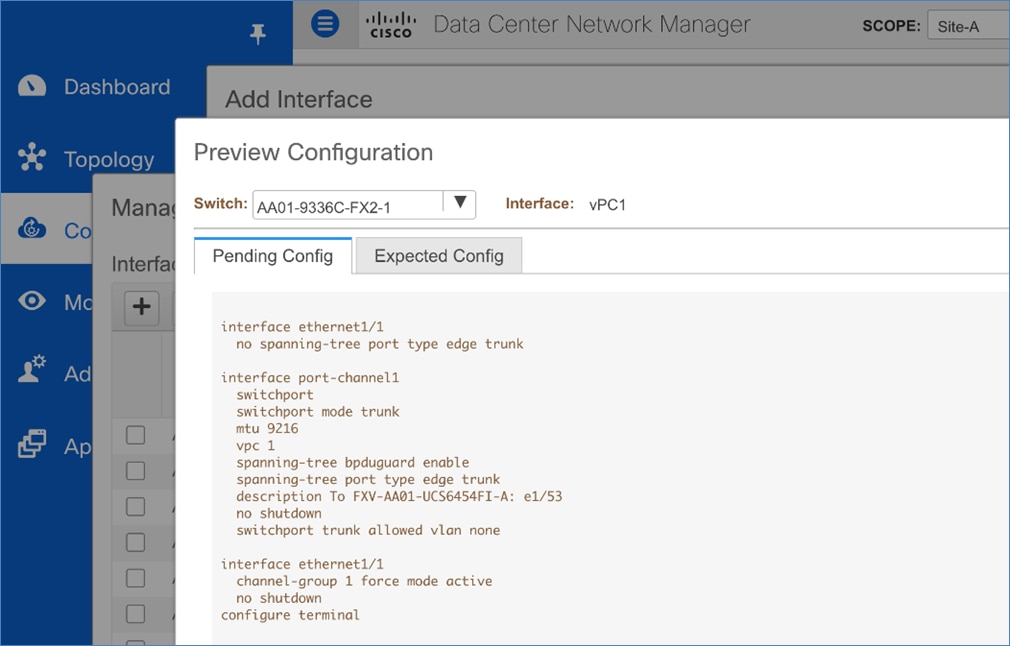
Task: Click the 'interface port-channel1' config line
Action: click(310, 377)
